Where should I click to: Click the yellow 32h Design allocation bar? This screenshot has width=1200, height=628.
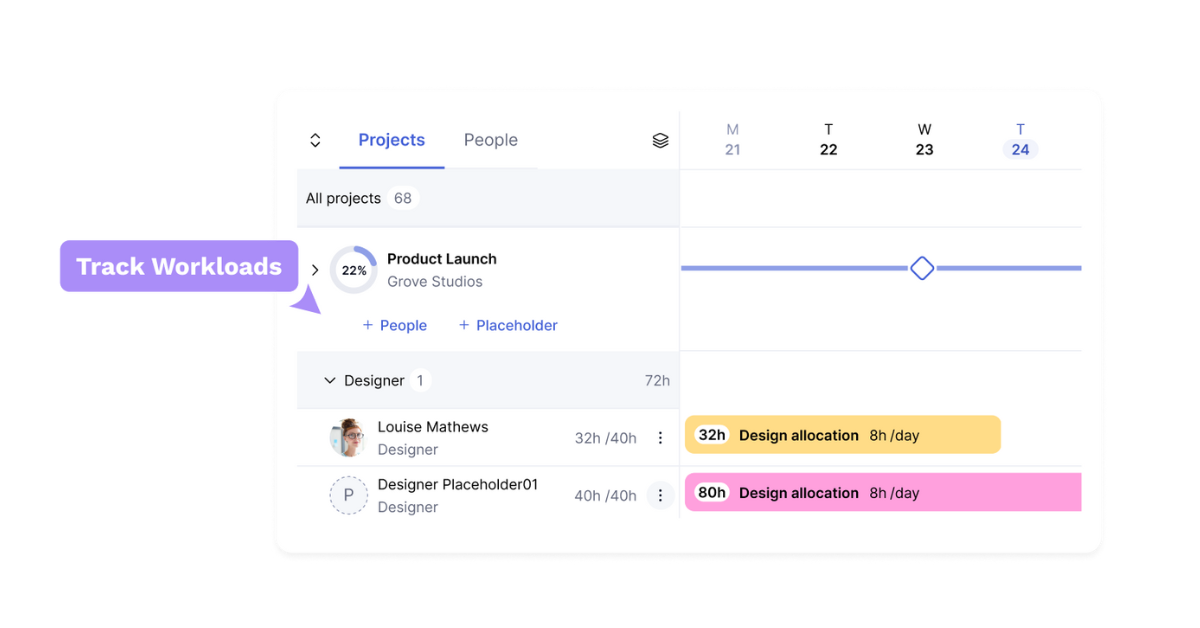point(842,435)
